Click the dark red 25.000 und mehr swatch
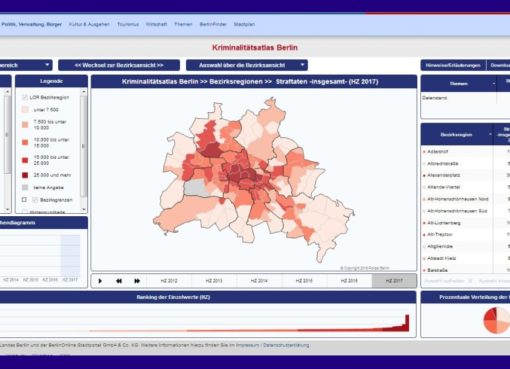The width and height of the screenshot is (510, 369). click(x=25, y=175)
